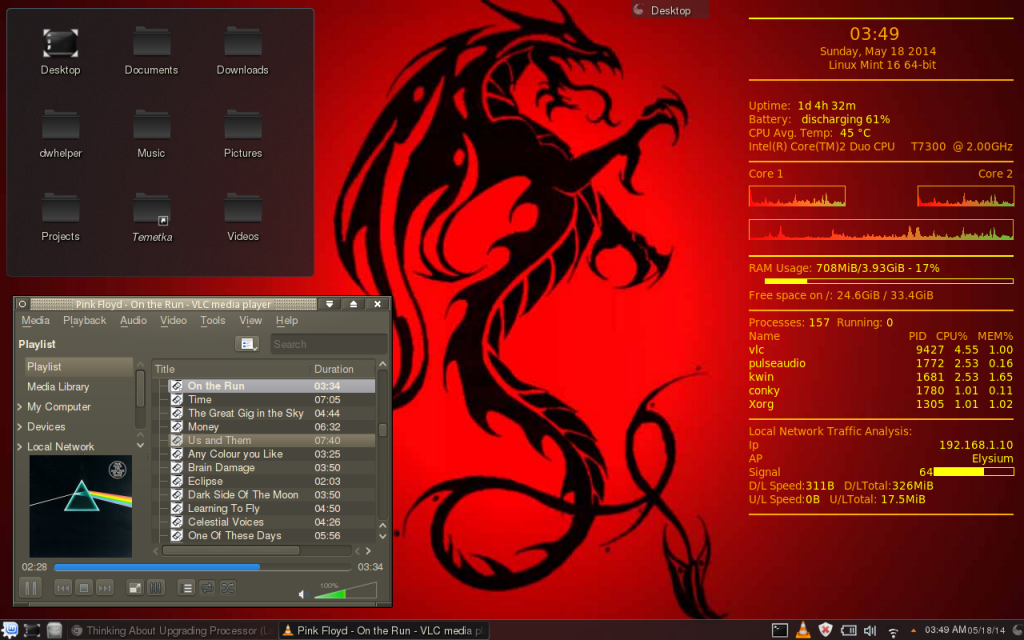
Task: Select Playlist in VLC sidebar
Action: pyautogui.click(x=78, y=367)
